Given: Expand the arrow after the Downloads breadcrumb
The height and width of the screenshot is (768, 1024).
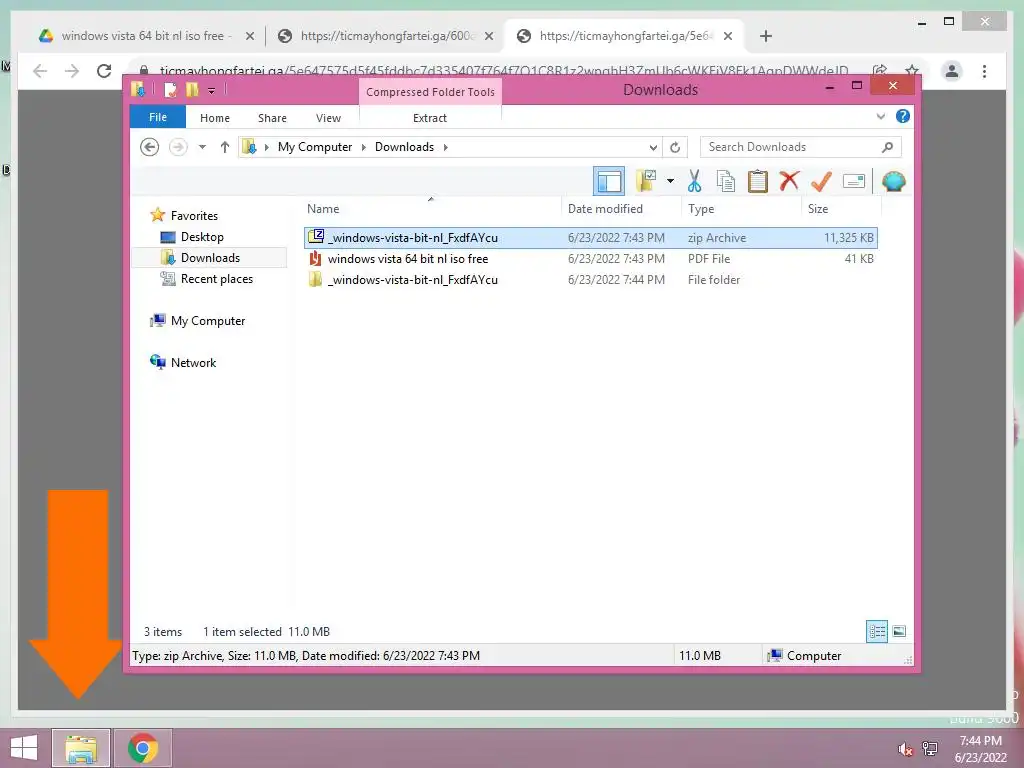Looking at the screenshot, I should tap(445, 147).
